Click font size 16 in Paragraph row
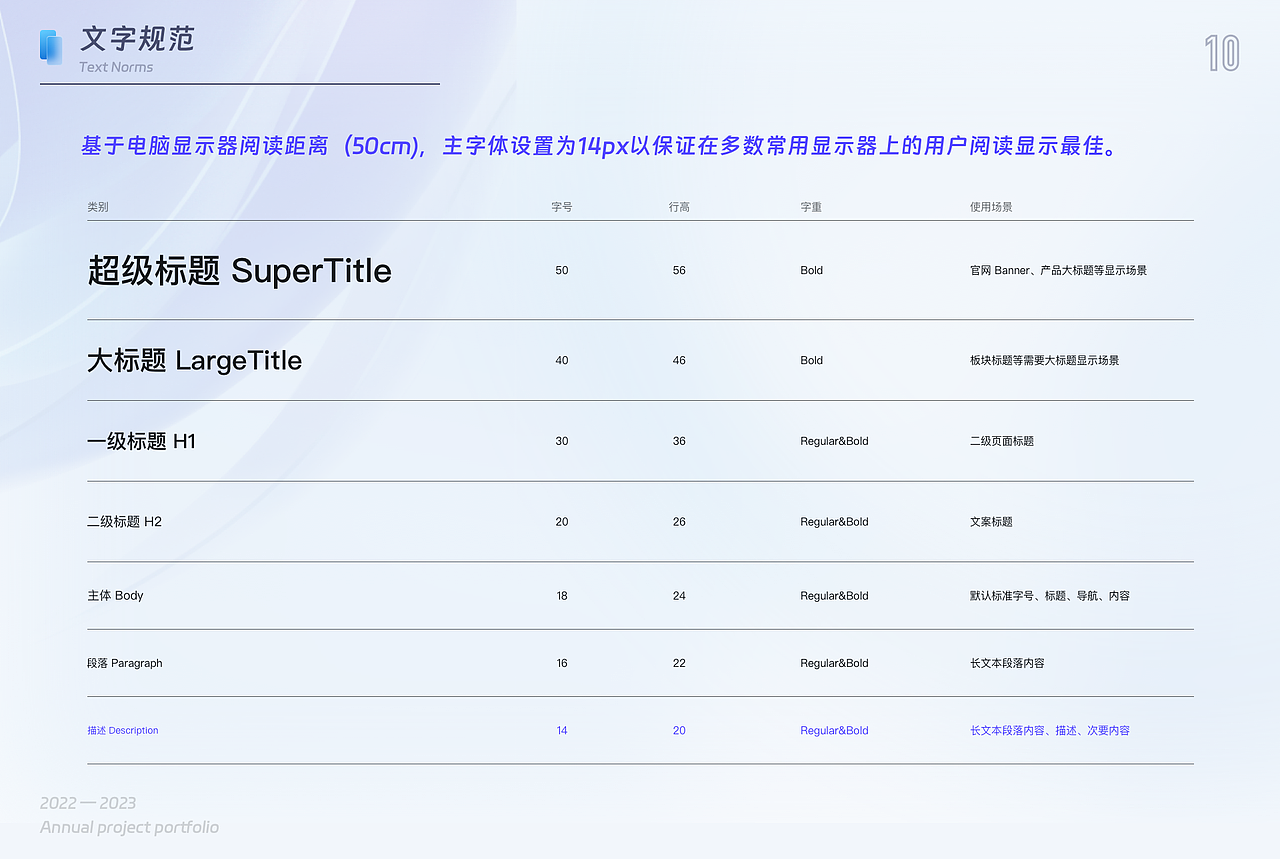 tap(562, 663)
